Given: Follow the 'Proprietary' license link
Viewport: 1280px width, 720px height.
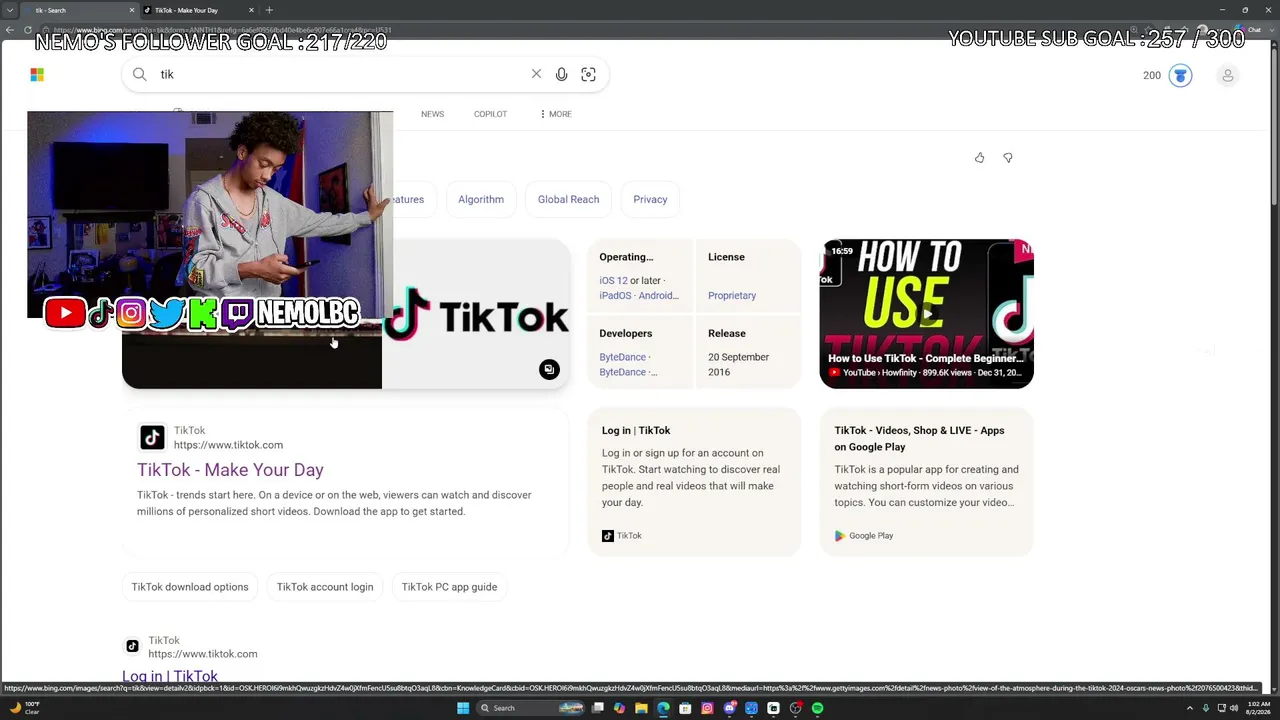Looking at the screenshot, I should pos(732,296).
